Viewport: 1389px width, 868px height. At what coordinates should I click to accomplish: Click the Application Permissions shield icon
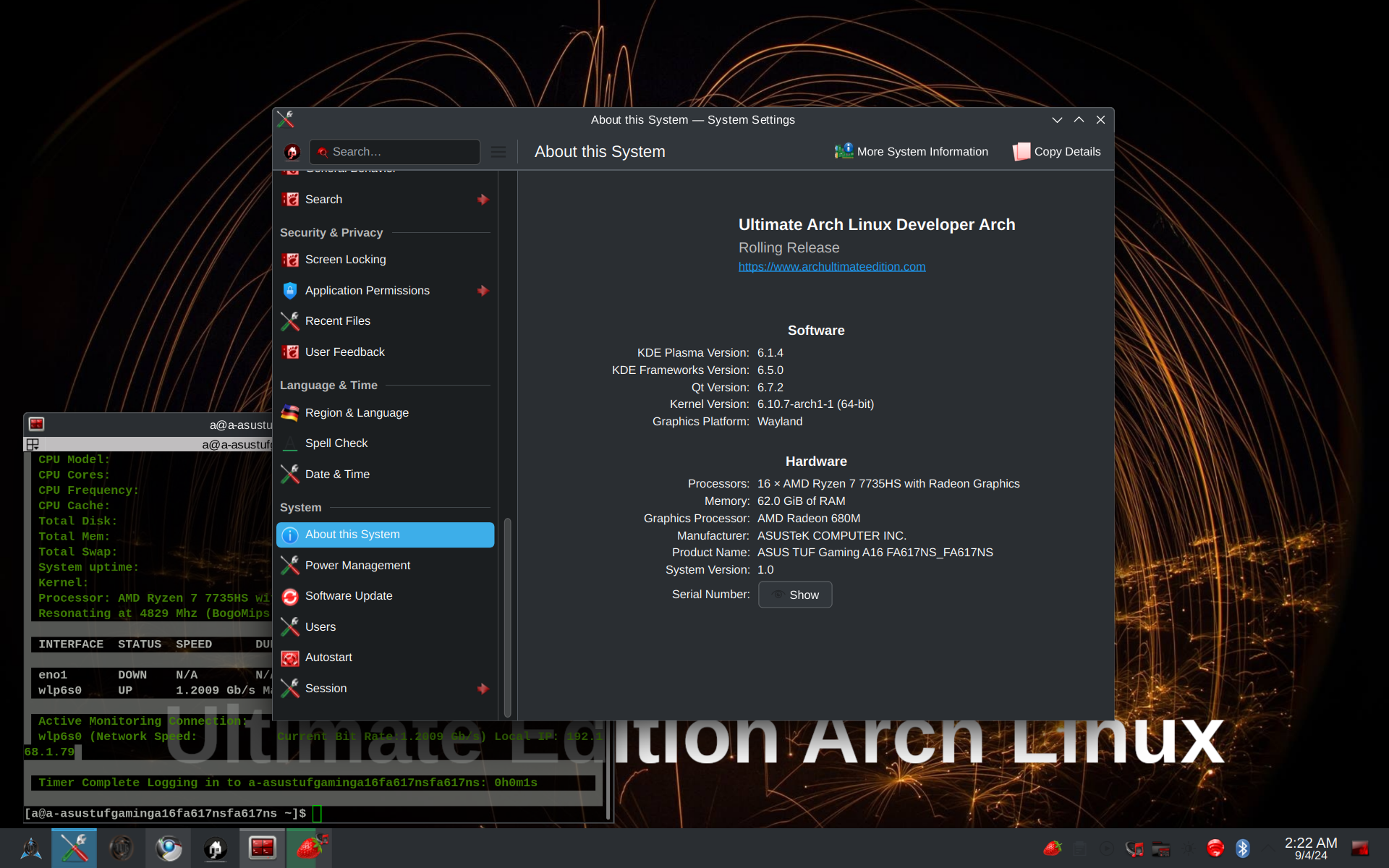click(x=290, y=291)
